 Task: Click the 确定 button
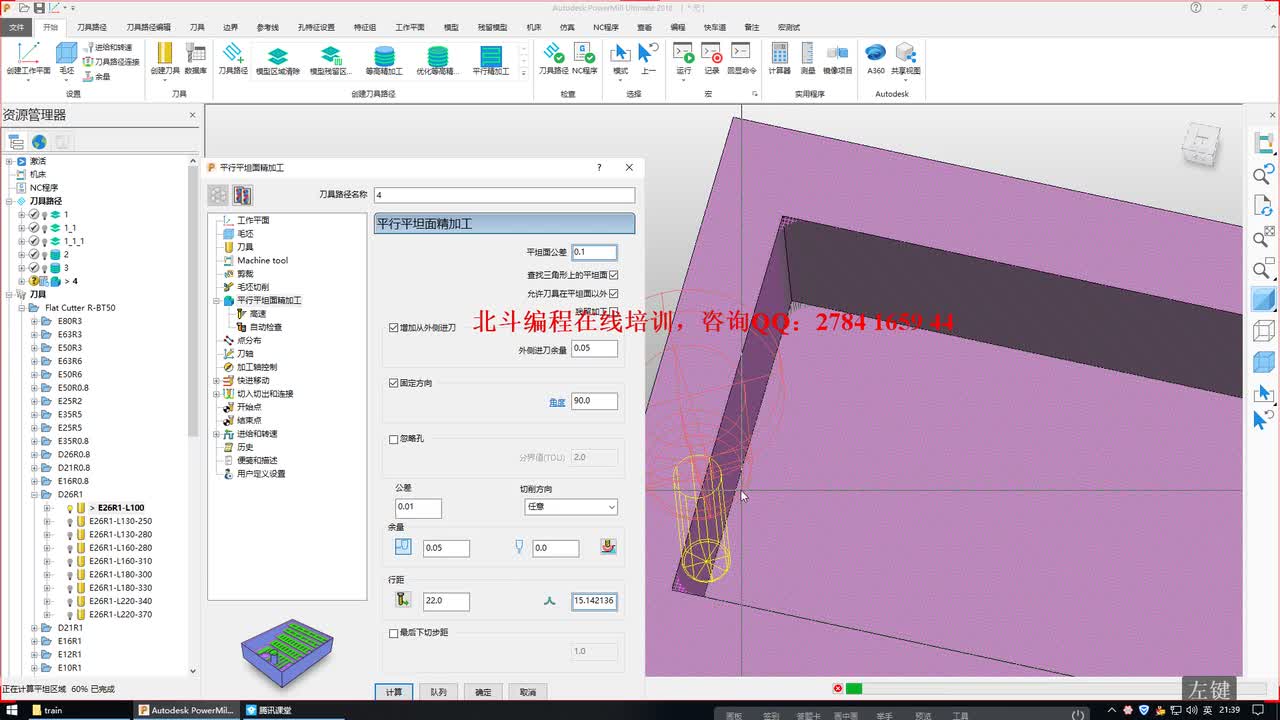click(483, 692)
